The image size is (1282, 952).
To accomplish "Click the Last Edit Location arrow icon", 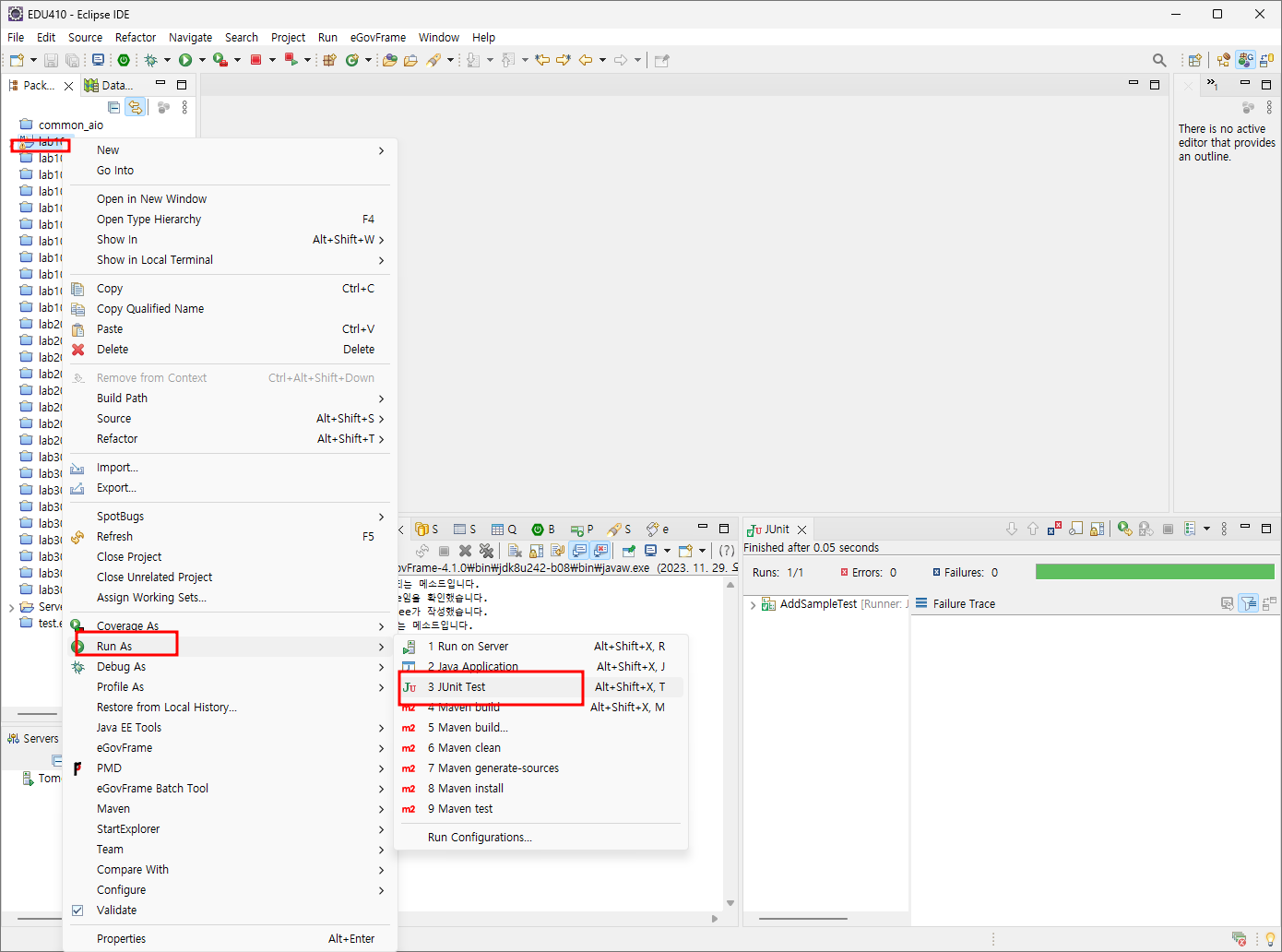I will point(542,60).
